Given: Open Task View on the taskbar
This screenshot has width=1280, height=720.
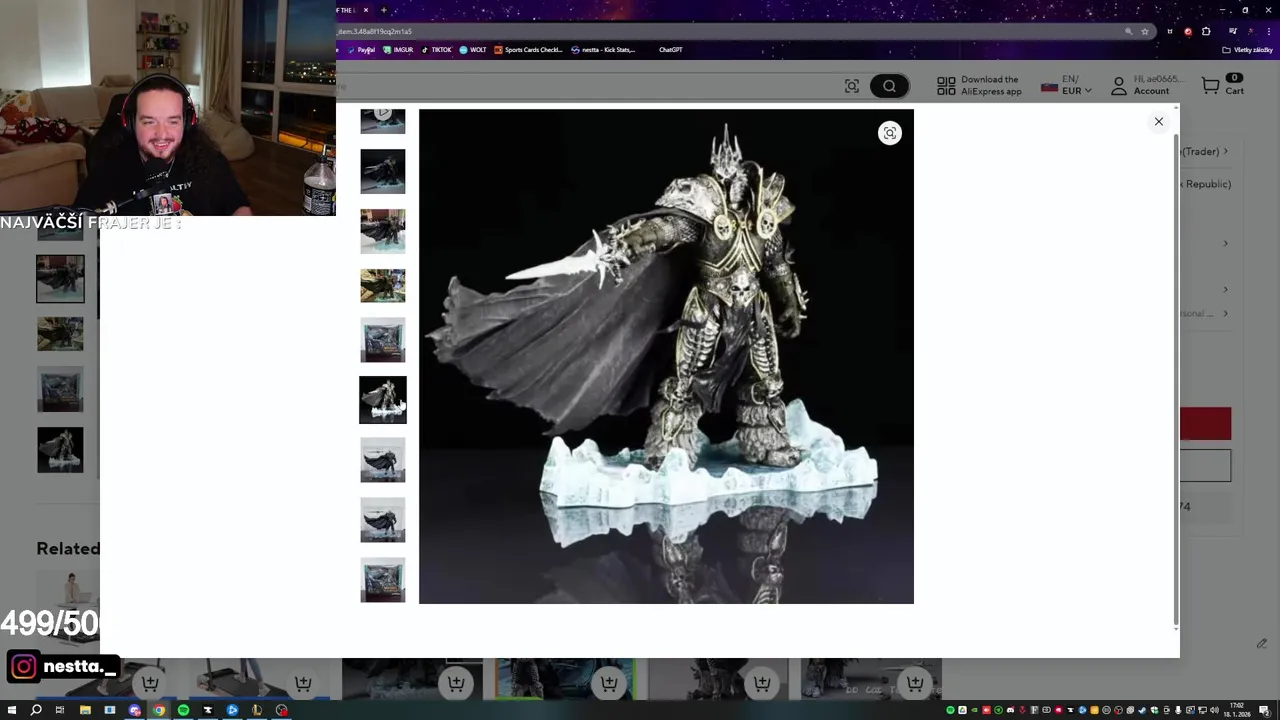Looking at the screenshot, I should click(x=60, y=710).
